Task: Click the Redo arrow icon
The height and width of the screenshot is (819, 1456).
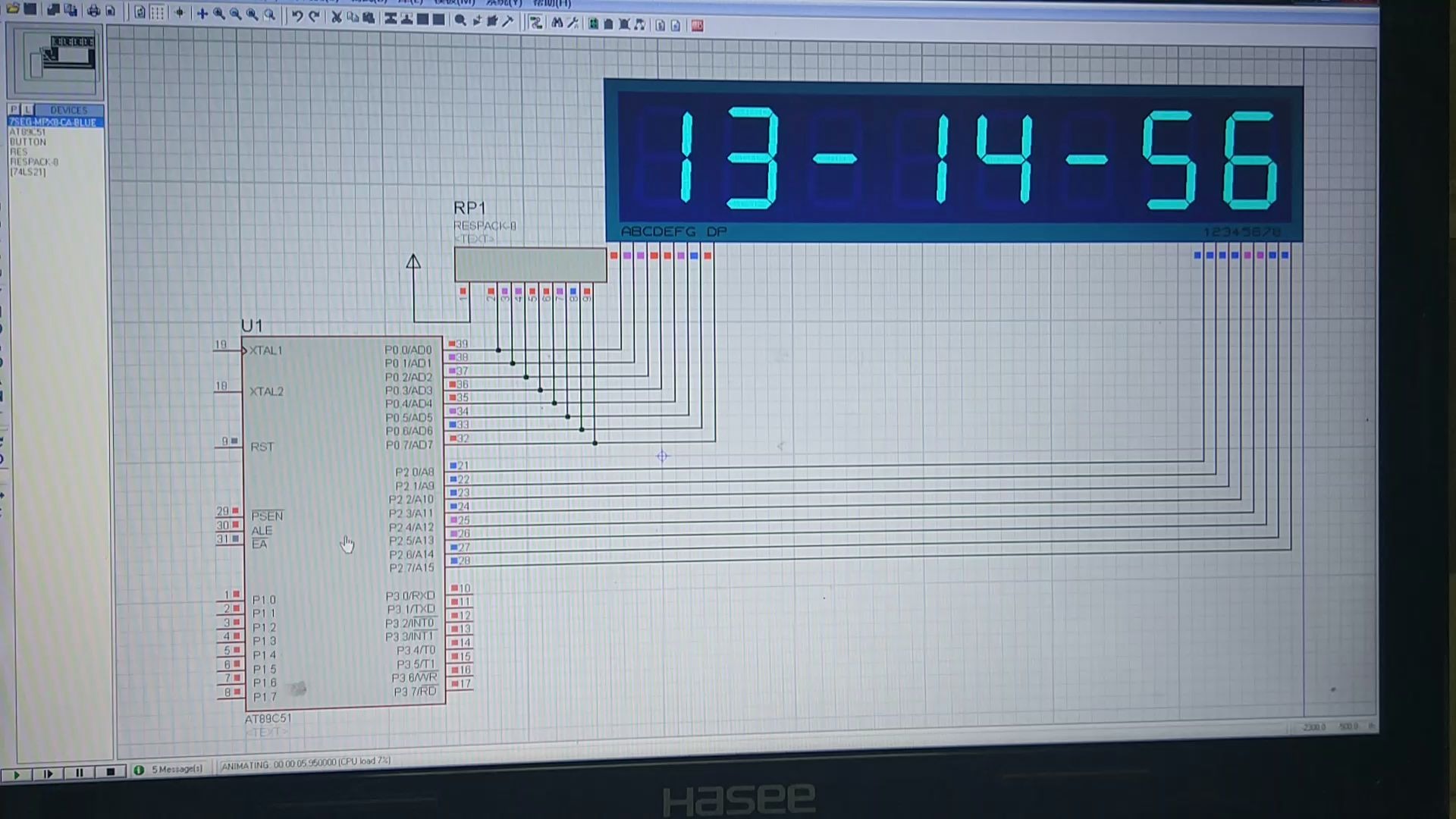Action: 314,16
